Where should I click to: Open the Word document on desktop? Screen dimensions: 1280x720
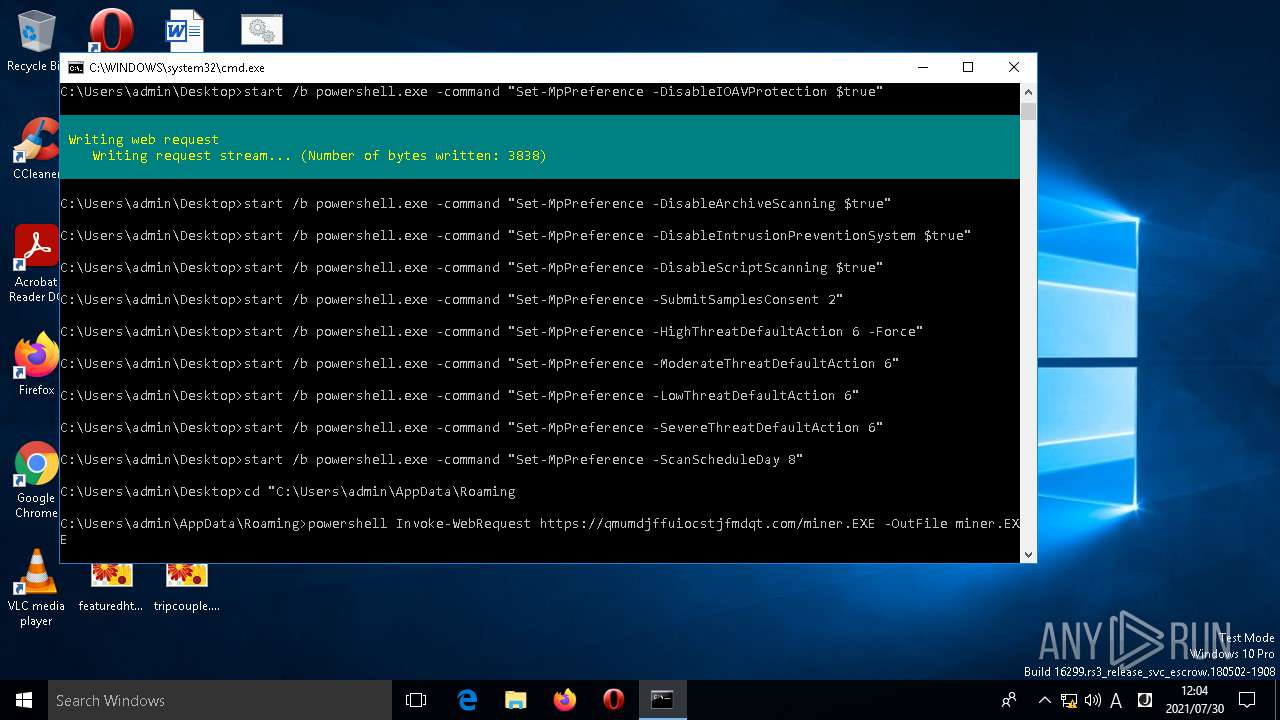point(185,29)
